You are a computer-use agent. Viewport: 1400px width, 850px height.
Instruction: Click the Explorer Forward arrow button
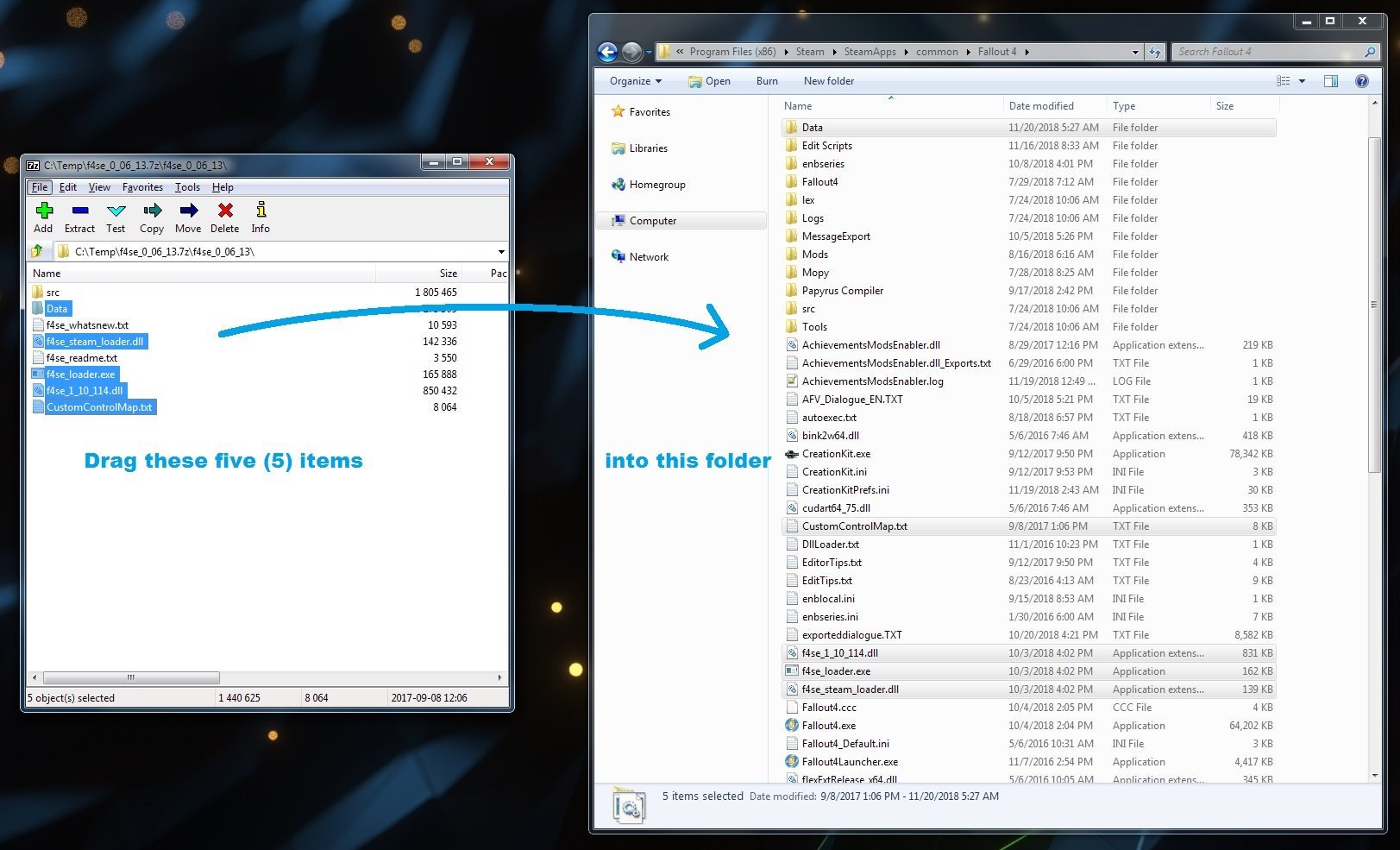coord(631,52)
